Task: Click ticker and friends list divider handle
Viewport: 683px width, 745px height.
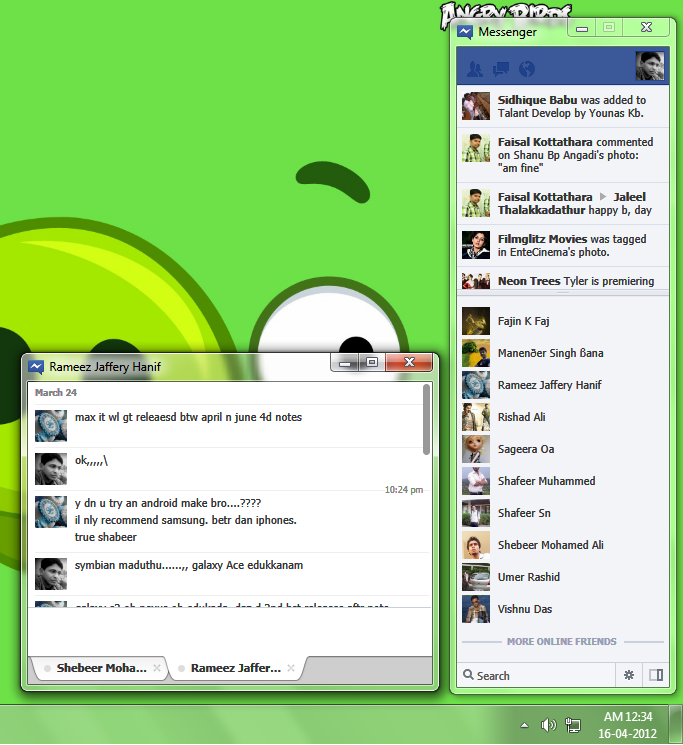Action: [563, 293]
